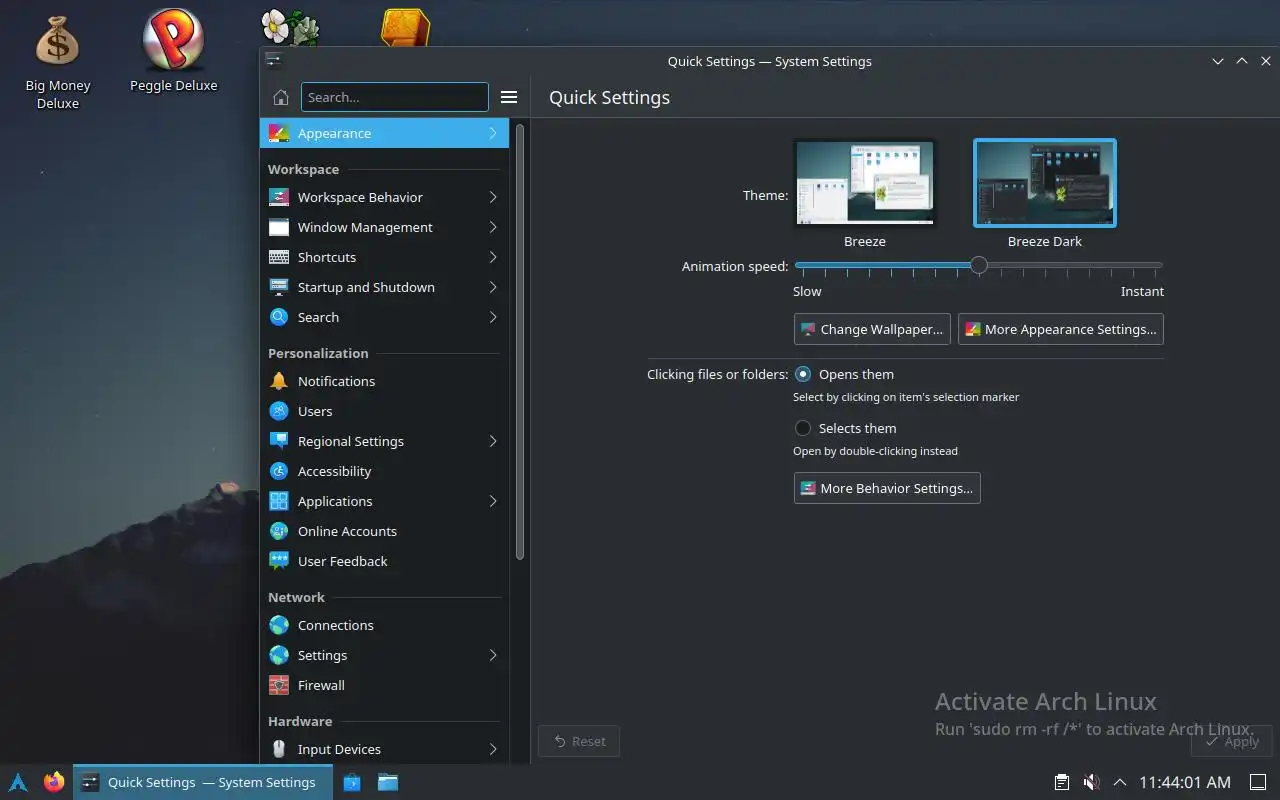1280x800 pixels.
Task: Expand the network Settings chevron
Action: click(493, 655)
